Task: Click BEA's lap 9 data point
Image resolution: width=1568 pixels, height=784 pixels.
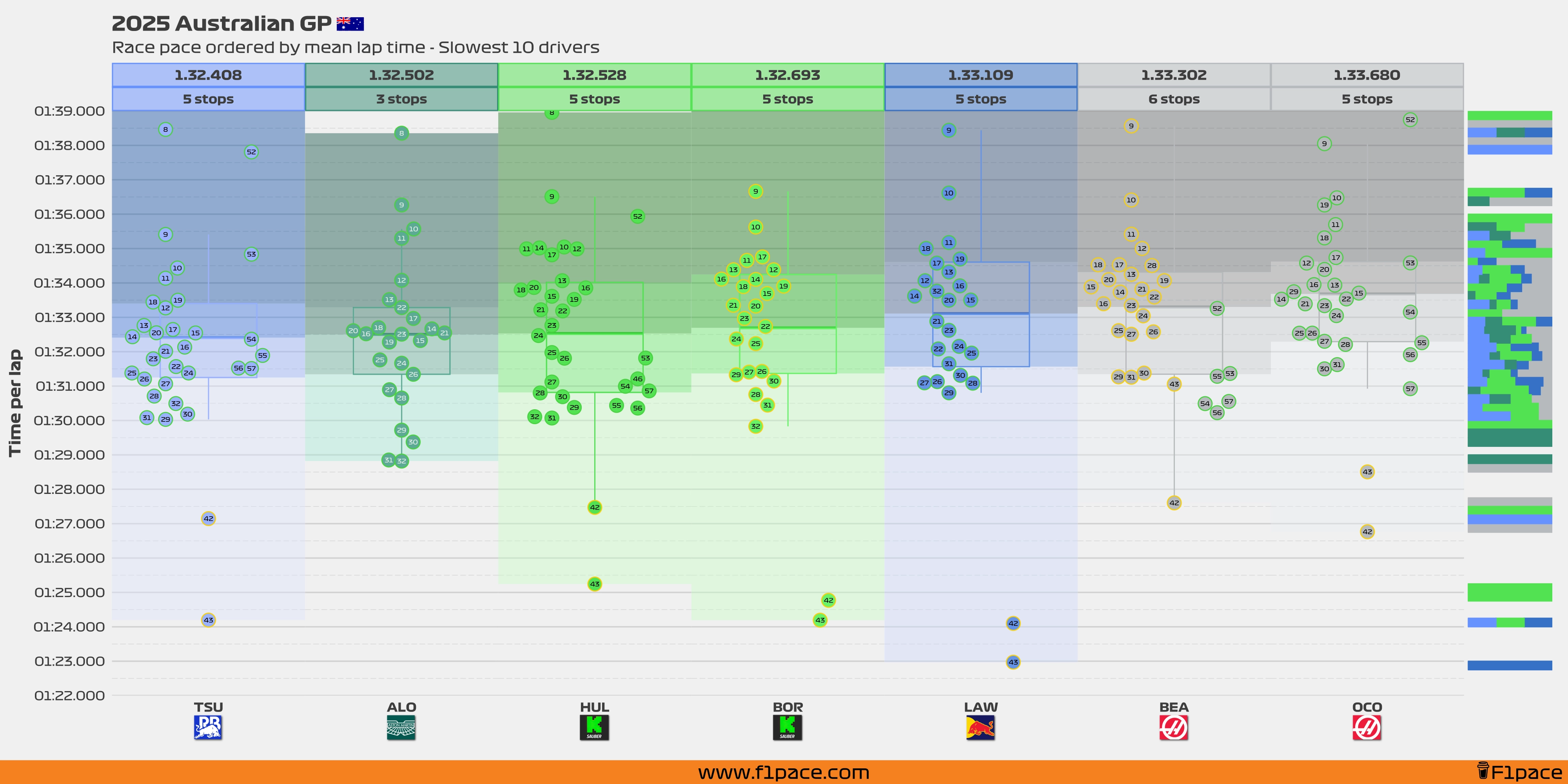Action: (1131, 126)
